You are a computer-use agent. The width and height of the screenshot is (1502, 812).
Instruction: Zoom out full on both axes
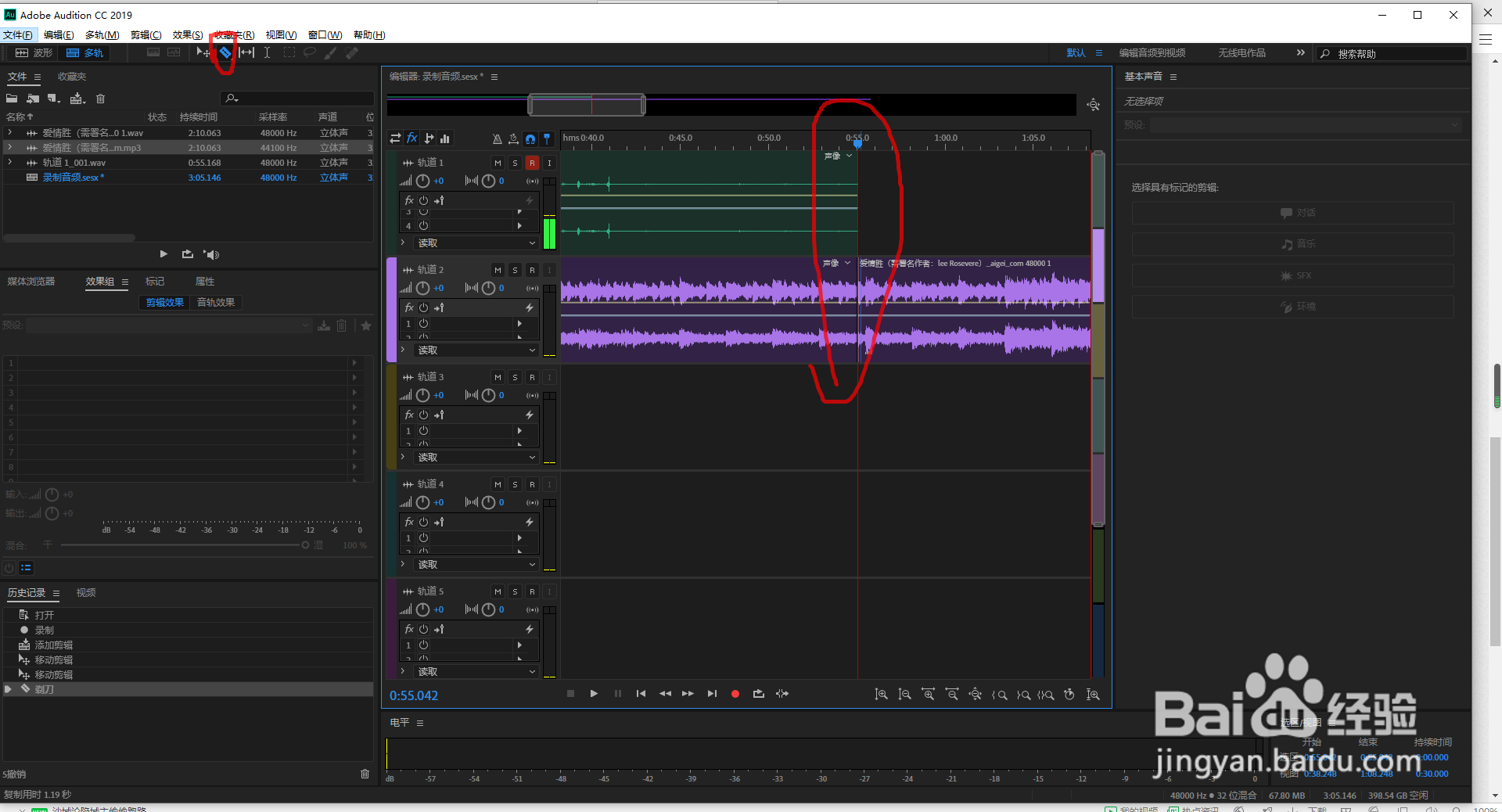[975, 695]
